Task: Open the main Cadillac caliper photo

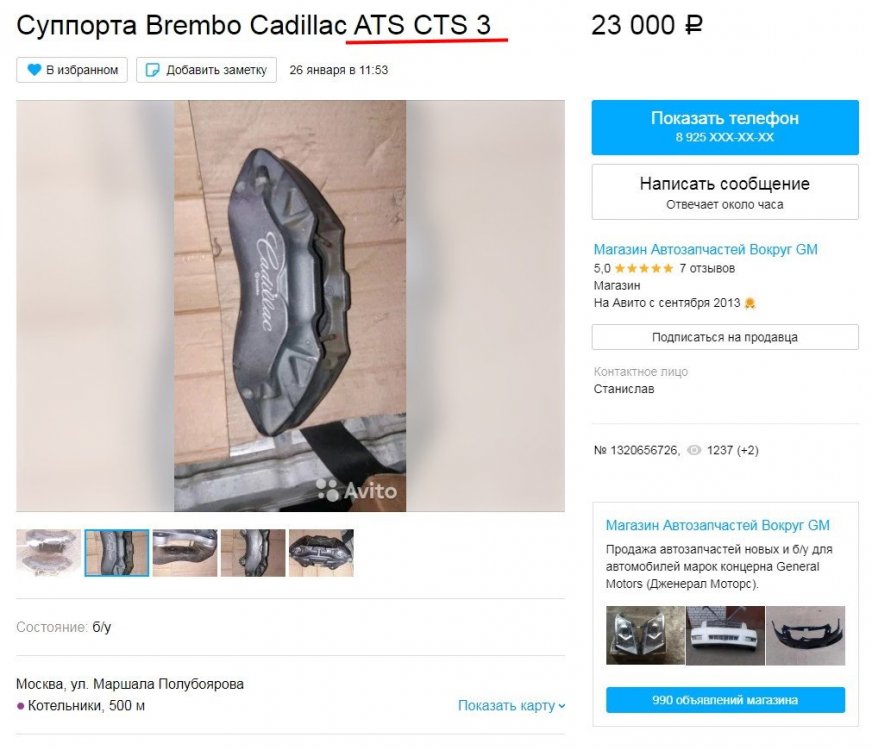Action: 290,306
